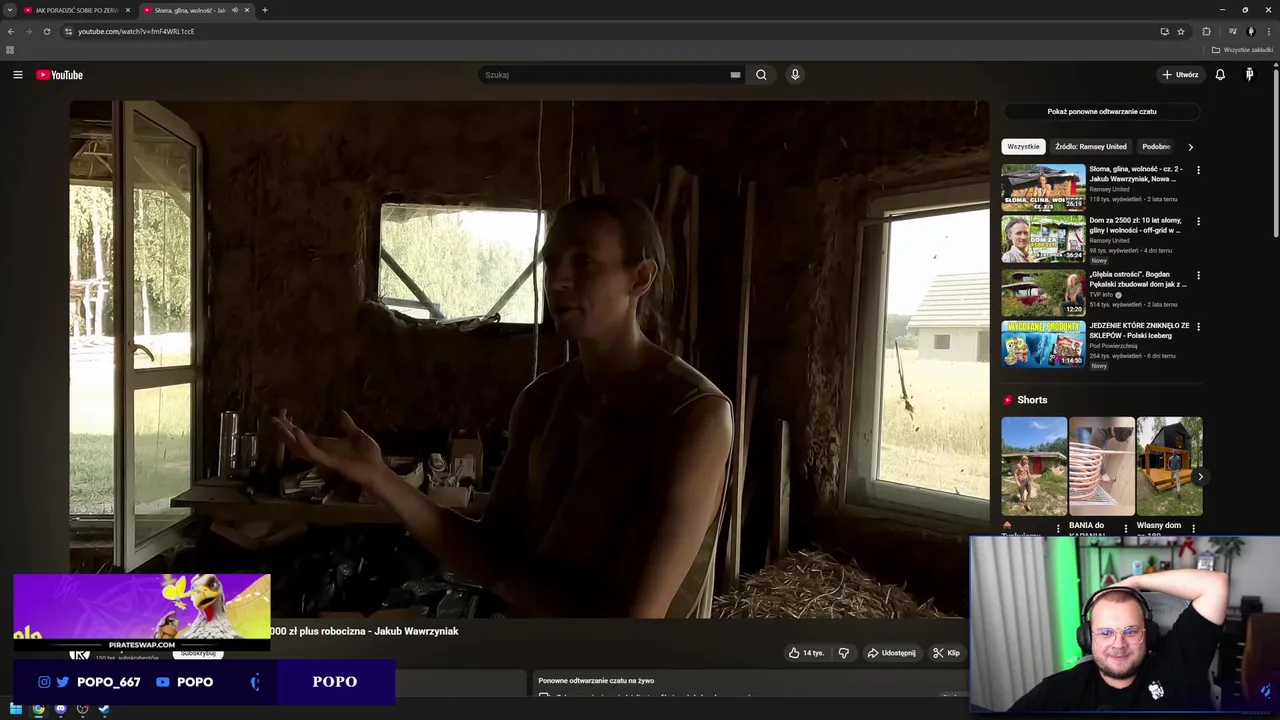Mute the audio icon on the playing tab
This screenshot has width=1280, height=720.
click(x=235, y=10)
